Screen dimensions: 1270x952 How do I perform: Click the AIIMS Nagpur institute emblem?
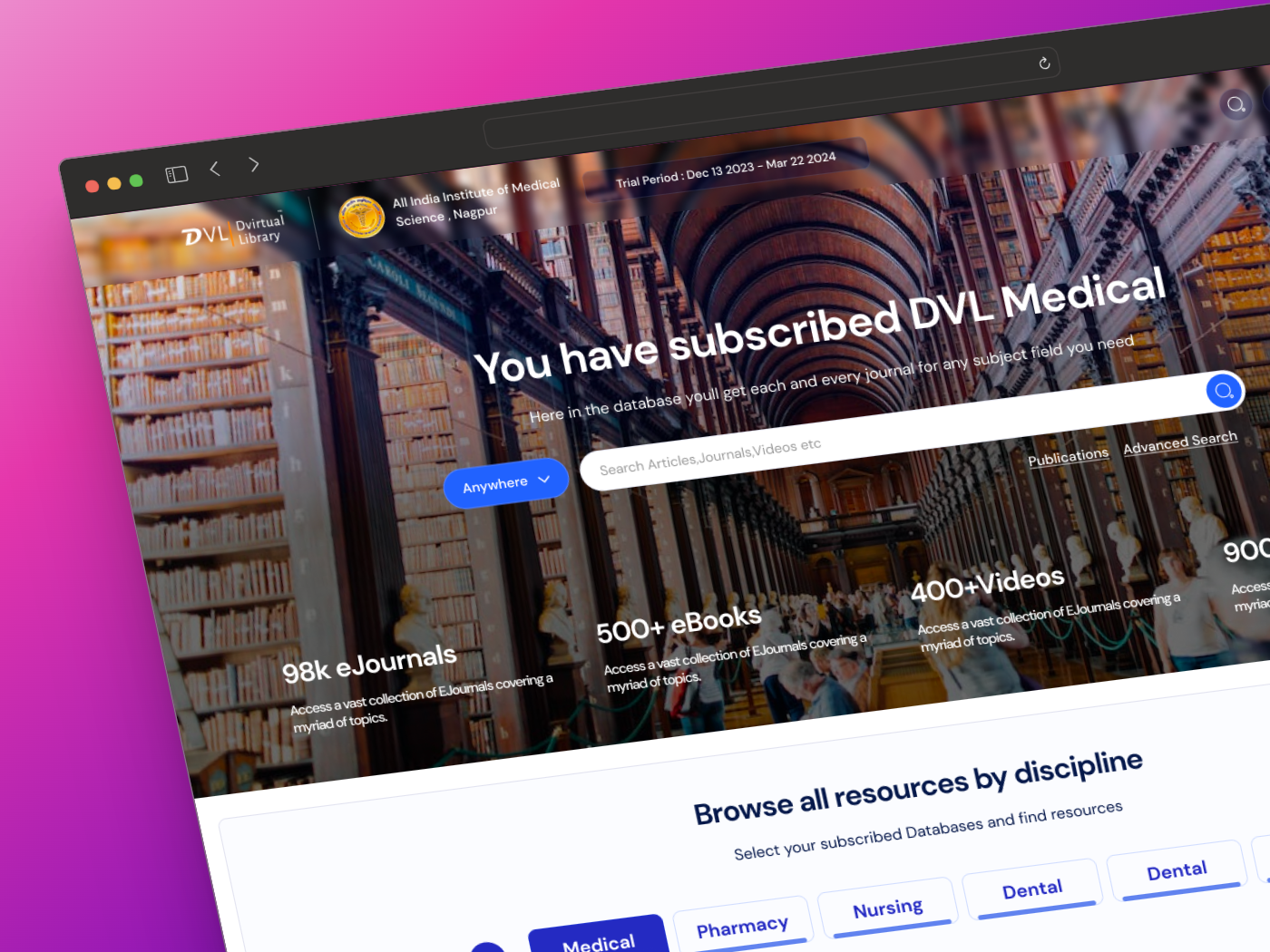[361, 218]
